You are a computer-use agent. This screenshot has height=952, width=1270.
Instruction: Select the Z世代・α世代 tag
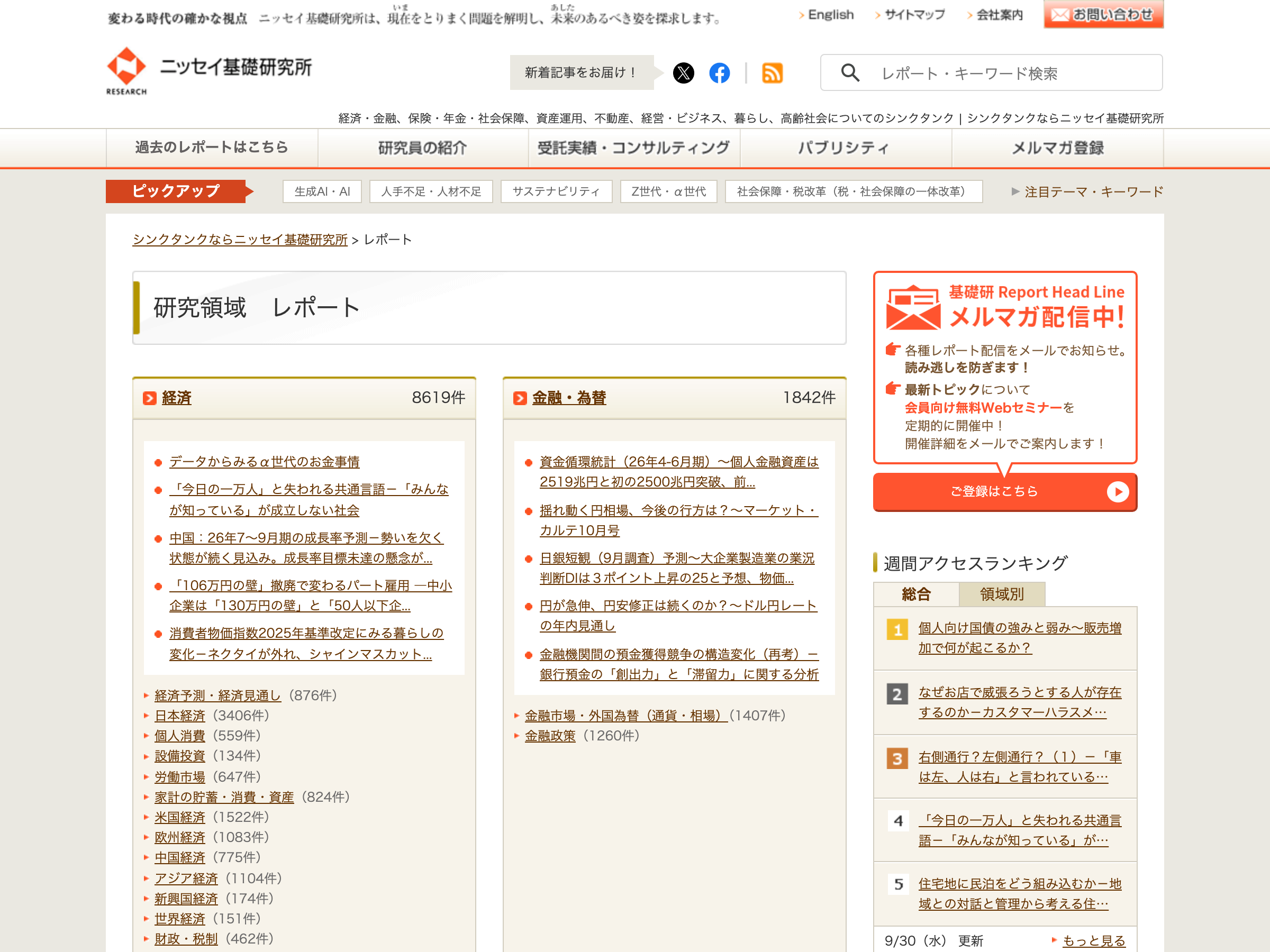click(x=669, y=191)
